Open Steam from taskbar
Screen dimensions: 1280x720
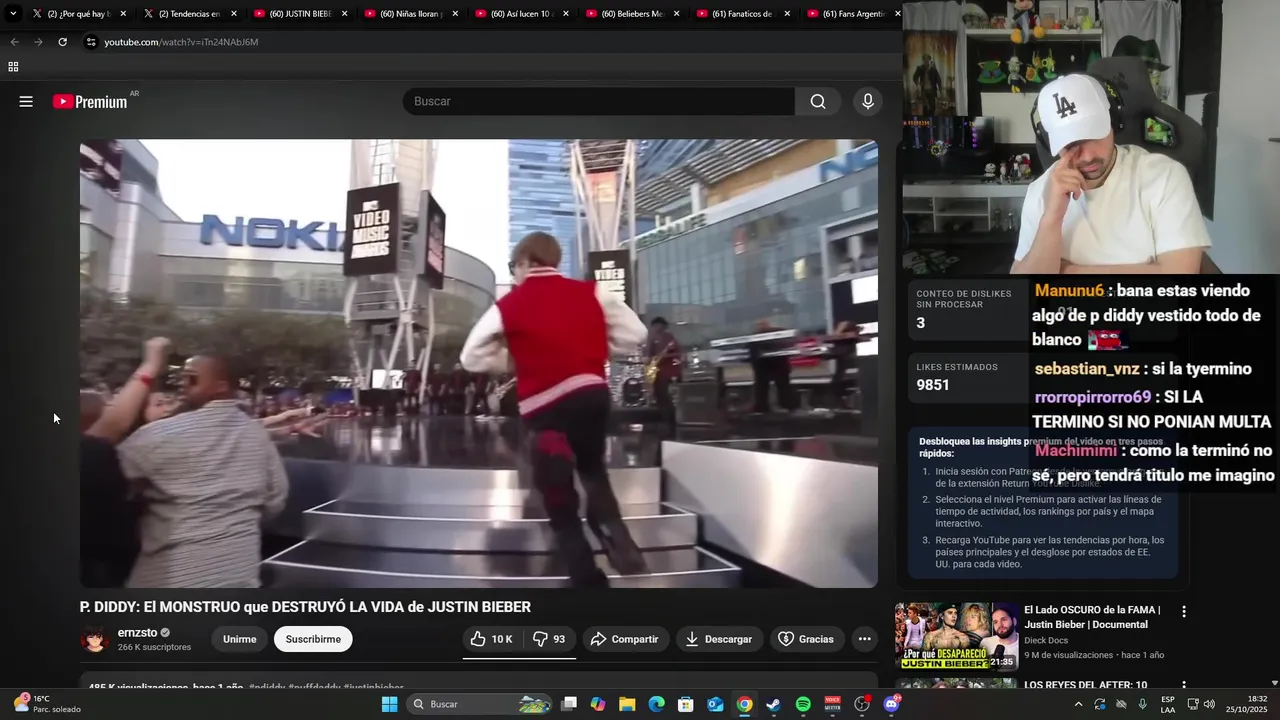774,705
